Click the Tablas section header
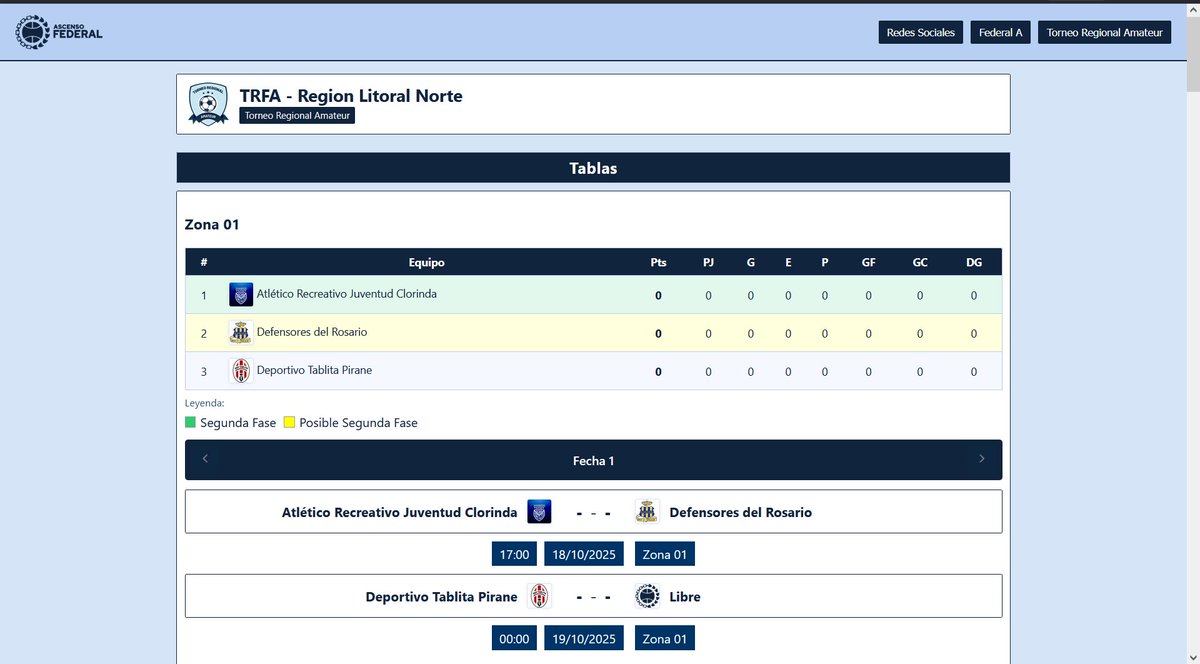Screen dimensions: 1200x664 593,168
